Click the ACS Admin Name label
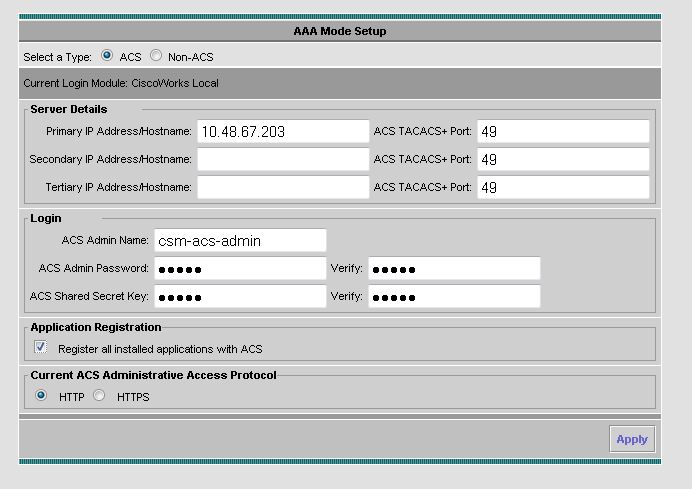692x489 pixels. point(105,240)
